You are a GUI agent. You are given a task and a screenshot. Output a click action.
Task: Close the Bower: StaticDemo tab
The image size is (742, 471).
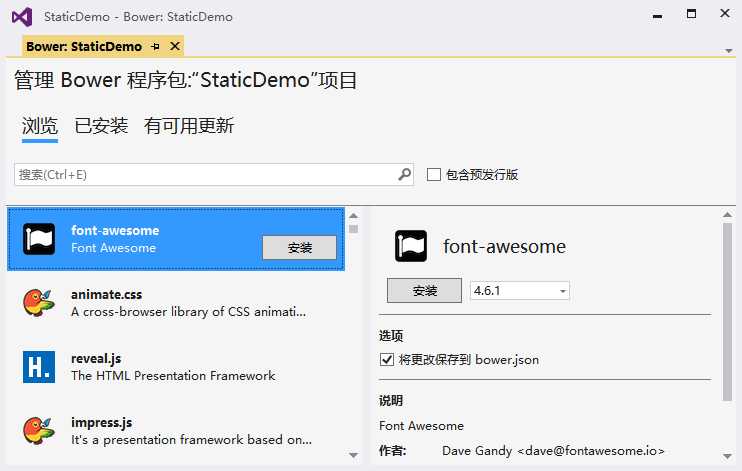175,46
